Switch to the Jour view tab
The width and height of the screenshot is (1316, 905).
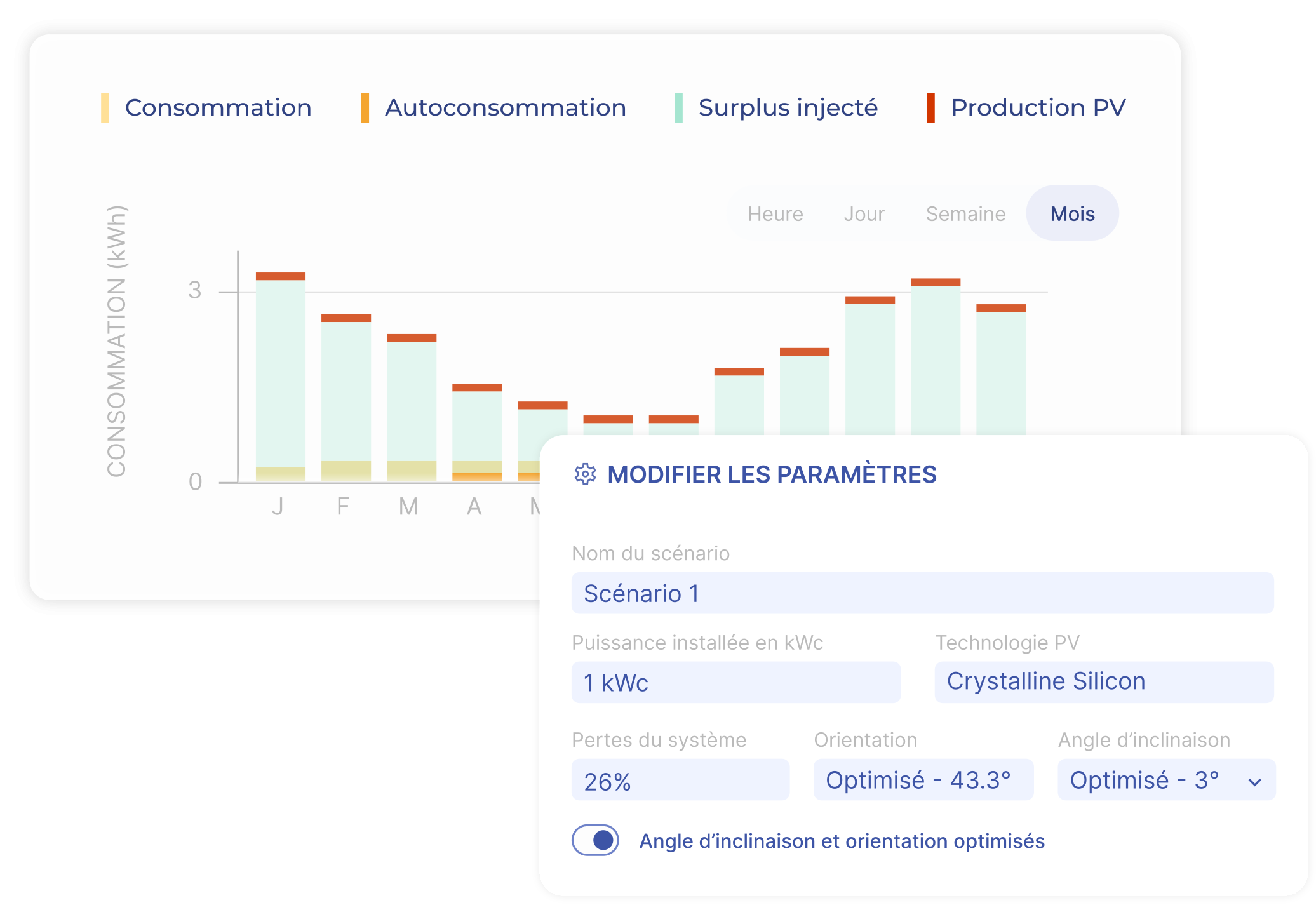[864, 214]
